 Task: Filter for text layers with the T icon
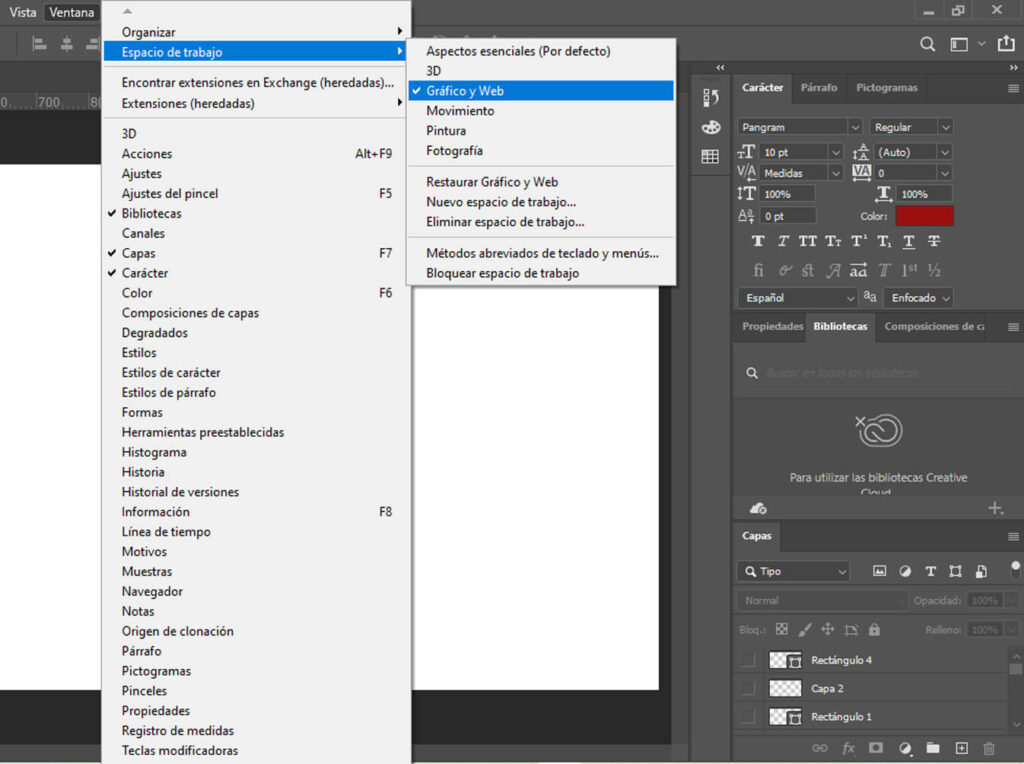pyautogui.click(x=930, y=570)
